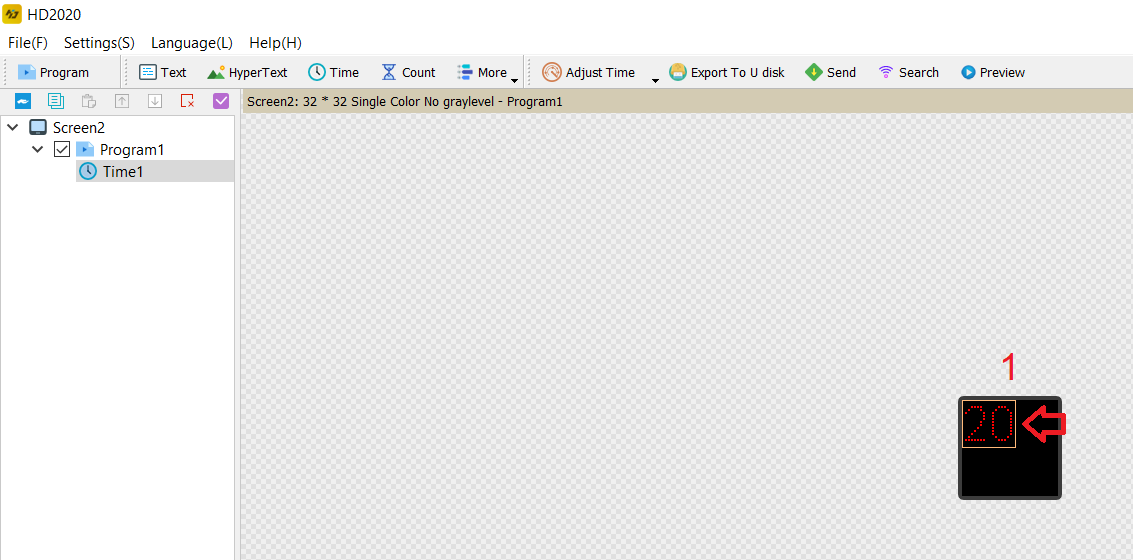The width and height of the screenshot is (1133, 560).
Task: Click the Text tool icon
Action: point(148,72)
